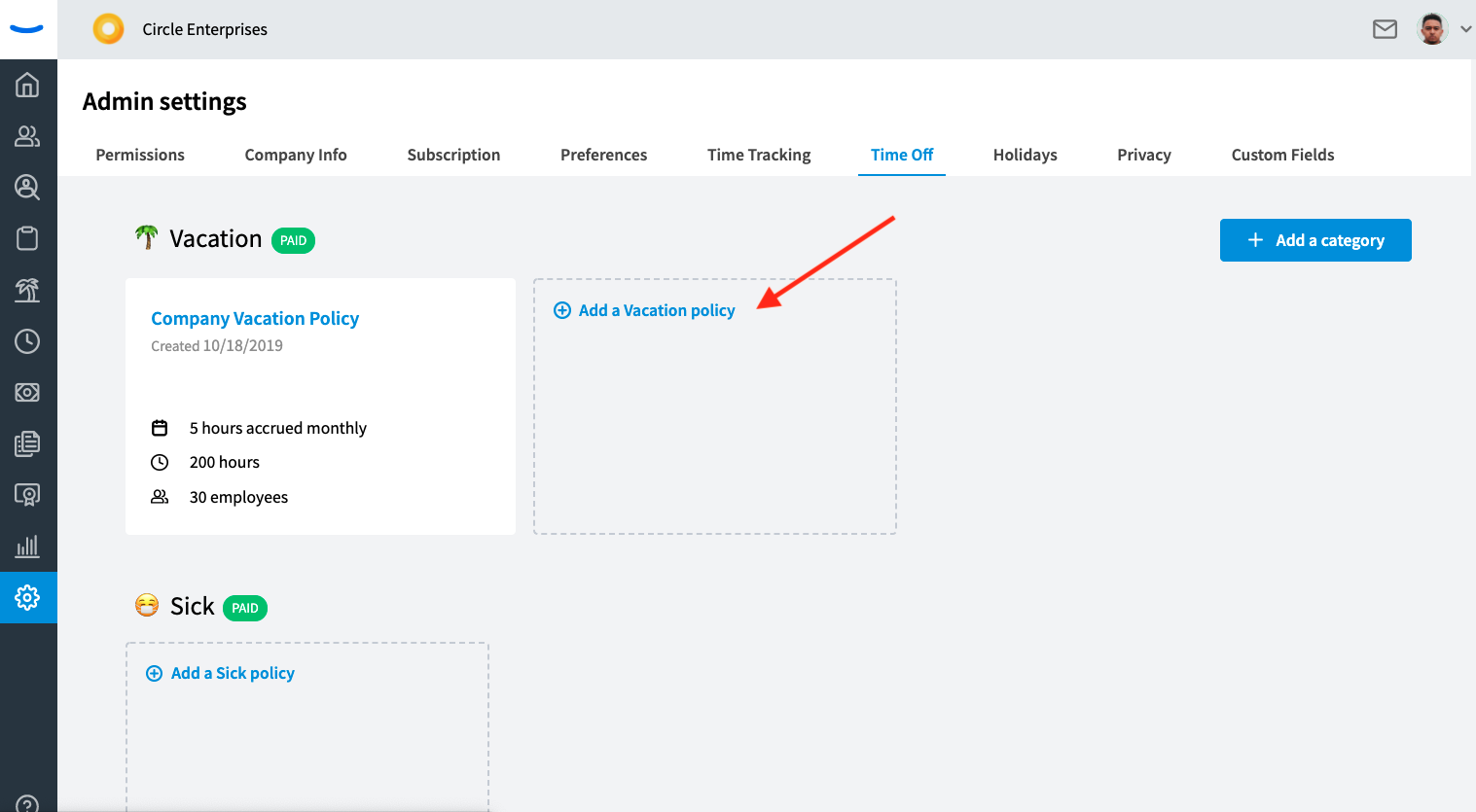The height and width of the screenshot is (812, 1476).
Task: Switch to the Custom Fields tab
Action: [x=1282, y=155]
